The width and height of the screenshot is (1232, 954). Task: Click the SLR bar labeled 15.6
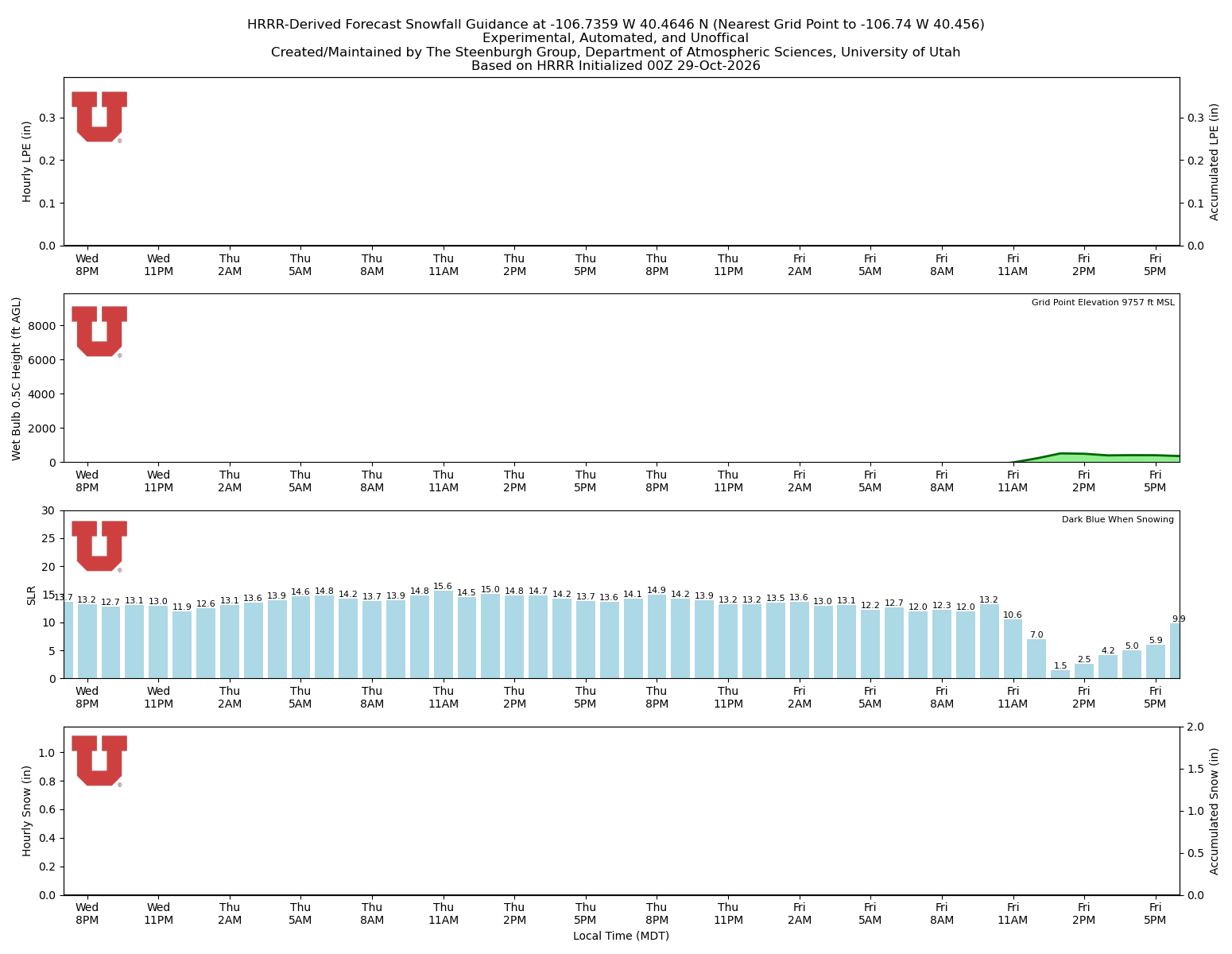click(443, 634)
